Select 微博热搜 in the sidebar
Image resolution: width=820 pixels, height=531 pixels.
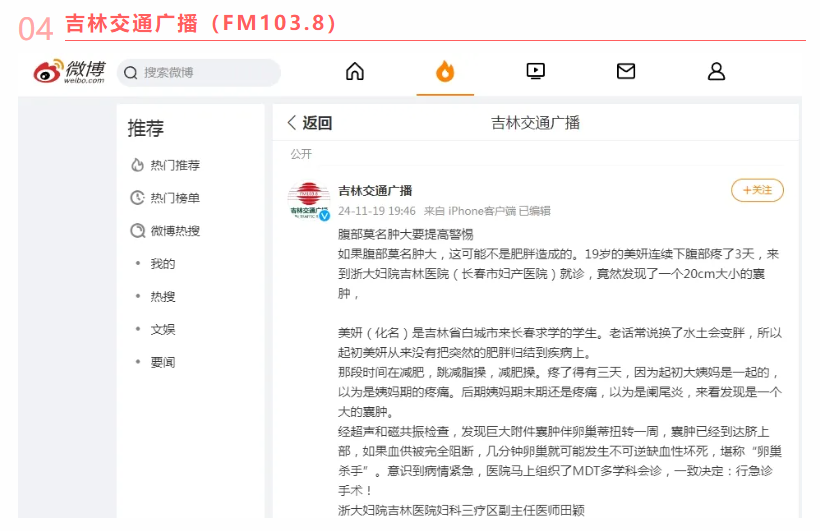(x=175, y=231)
